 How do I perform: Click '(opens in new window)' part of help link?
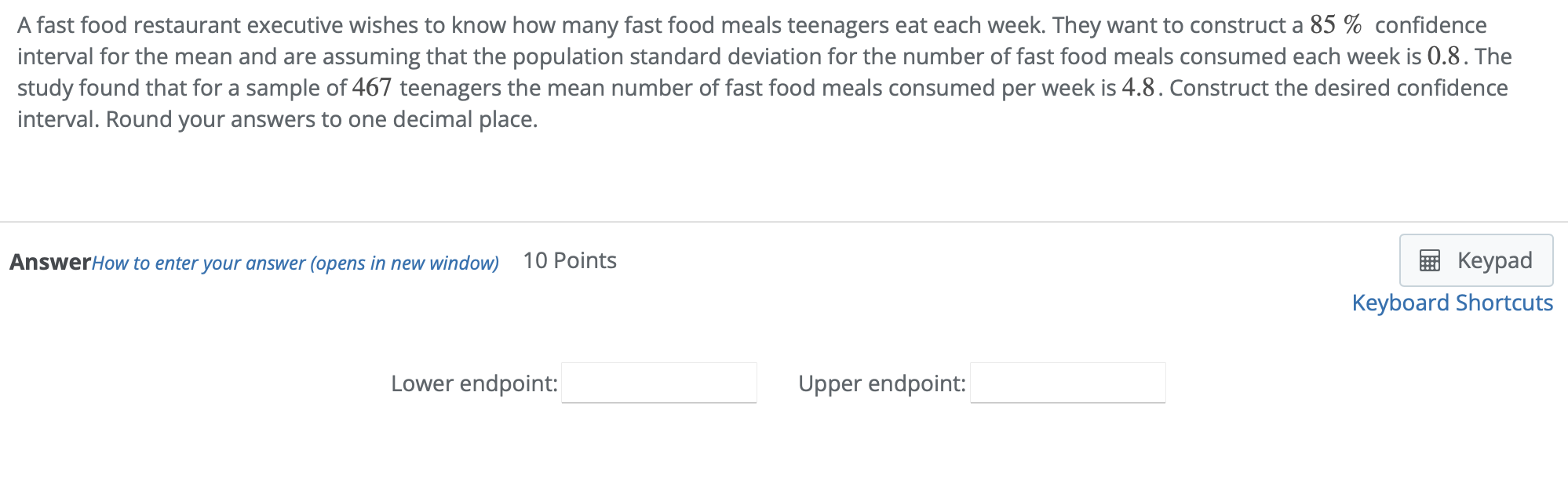405,263
